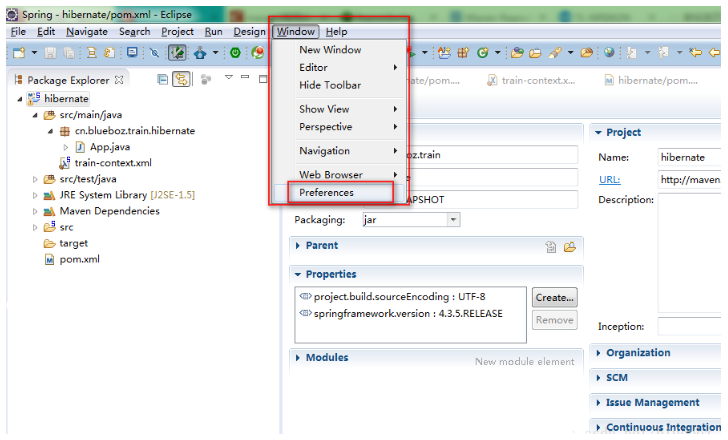Click the Open Web Browser globe icon
Viewport: 728px width, 440px height.
pyautogui.click(x=608, y=53)
